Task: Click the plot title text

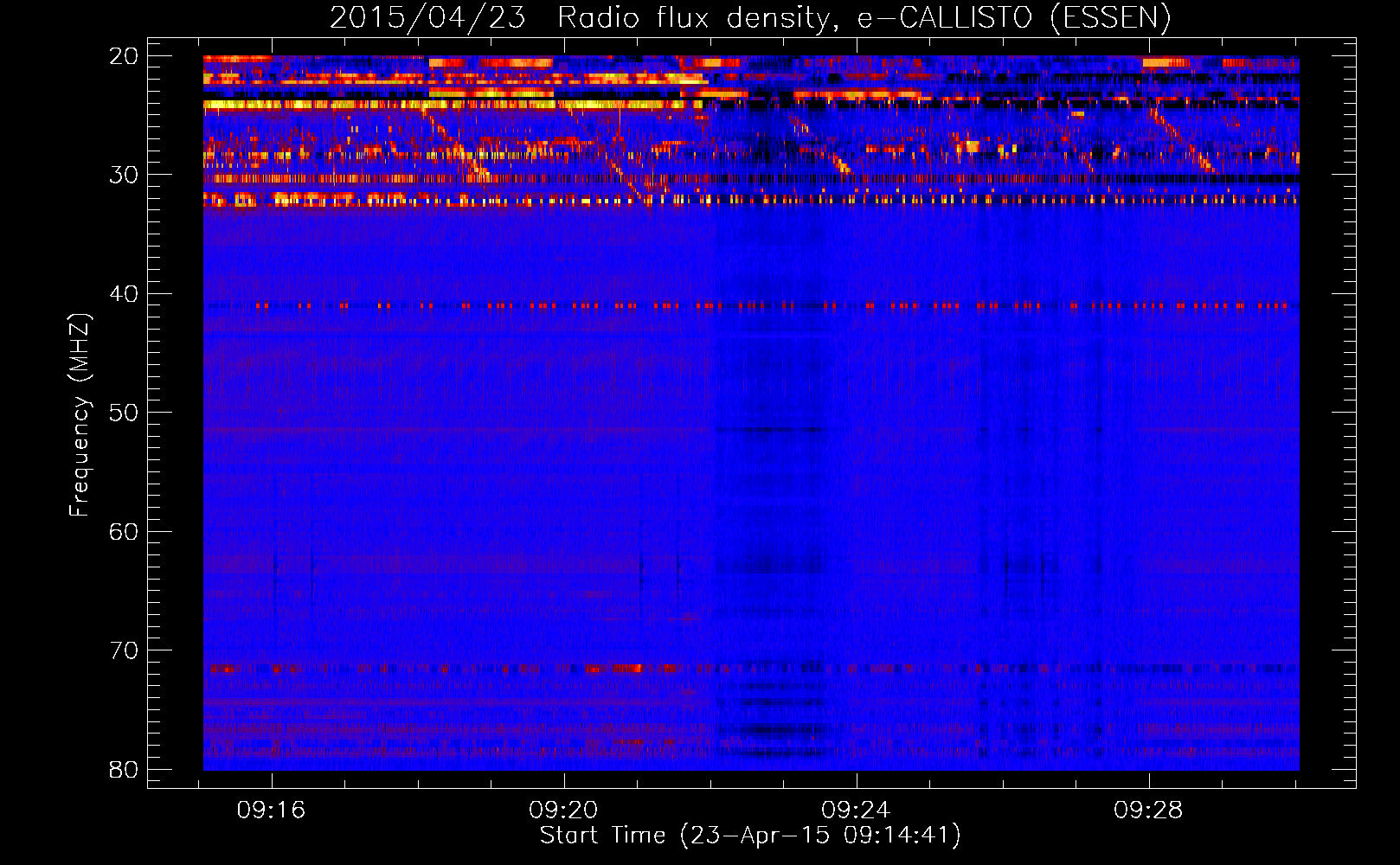Action: [750, 18]
